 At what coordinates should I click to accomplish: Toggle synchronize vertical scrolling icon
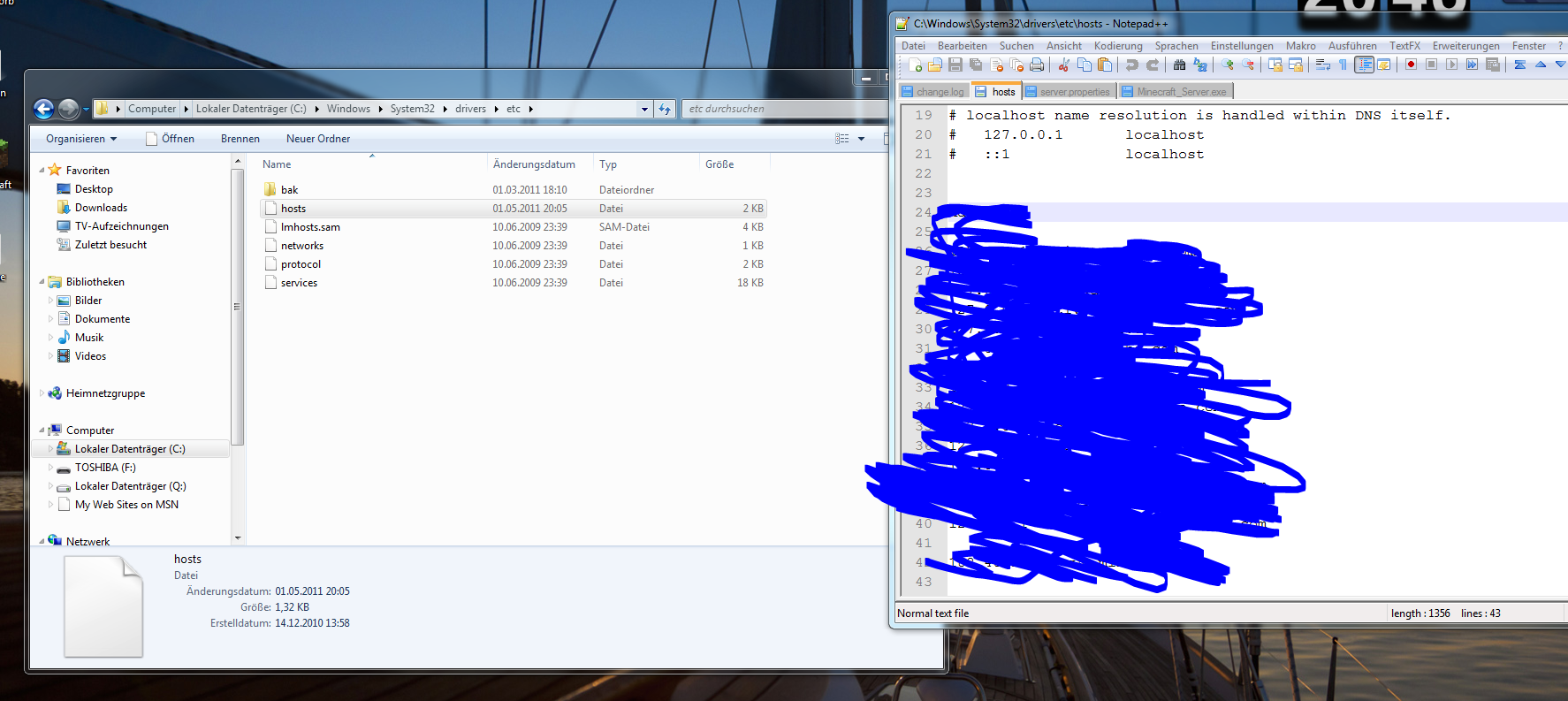(x=1275, y=65)
